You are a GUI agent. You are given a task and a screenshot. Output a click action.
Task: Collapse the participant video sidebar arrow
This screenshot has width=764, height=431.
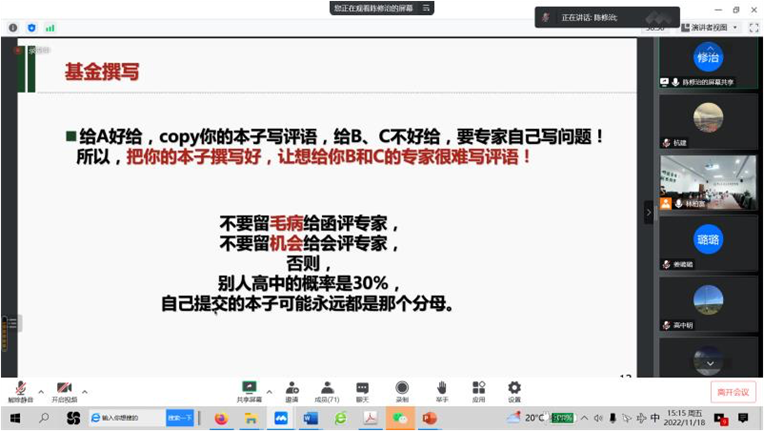pyautogui.click(x=648, y=212)
